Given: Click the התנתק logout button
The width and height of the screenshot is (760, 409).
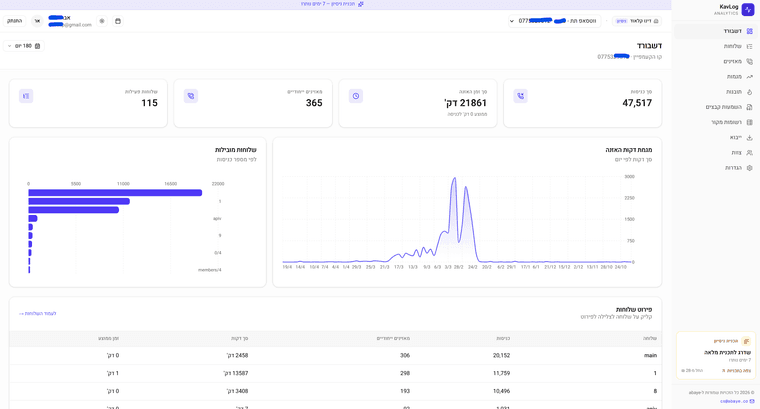Looking at the screenshot, I should click(x=14, y=20).
